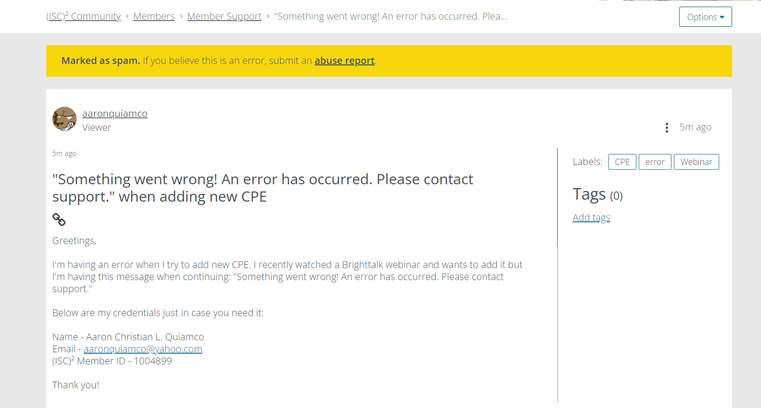Open the three-dot post actions menu
This screenshot has width=761, height=408.
tap(667, 128)
